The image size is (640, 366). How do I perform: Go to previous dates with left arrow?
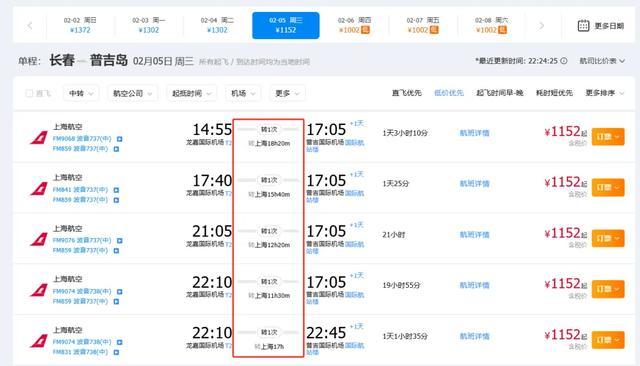[29, 26]
